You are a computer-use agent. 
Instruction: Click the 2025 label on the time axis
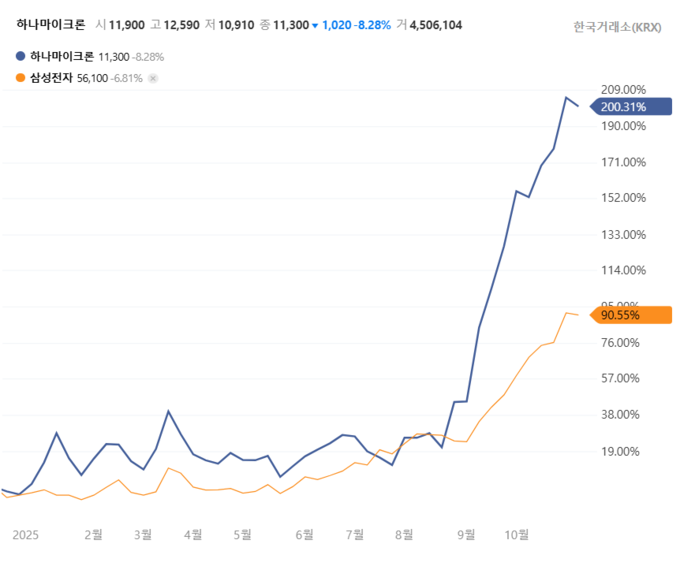25,535
